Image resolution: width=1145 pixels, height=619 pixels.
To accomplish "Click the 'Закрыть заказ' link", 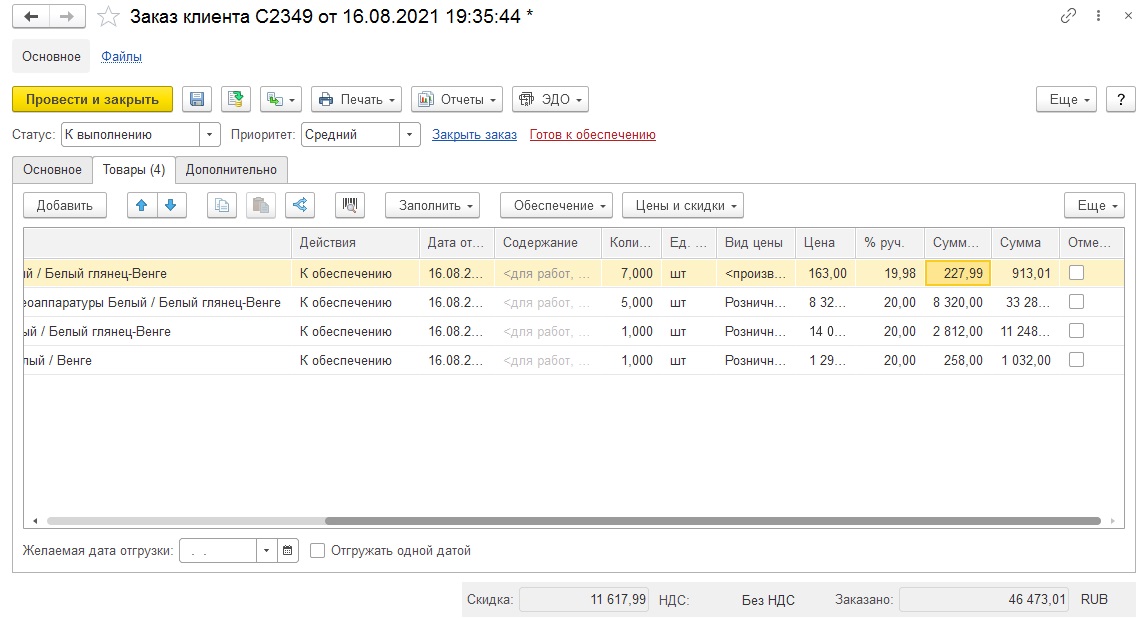I will (x=474, y=135).
